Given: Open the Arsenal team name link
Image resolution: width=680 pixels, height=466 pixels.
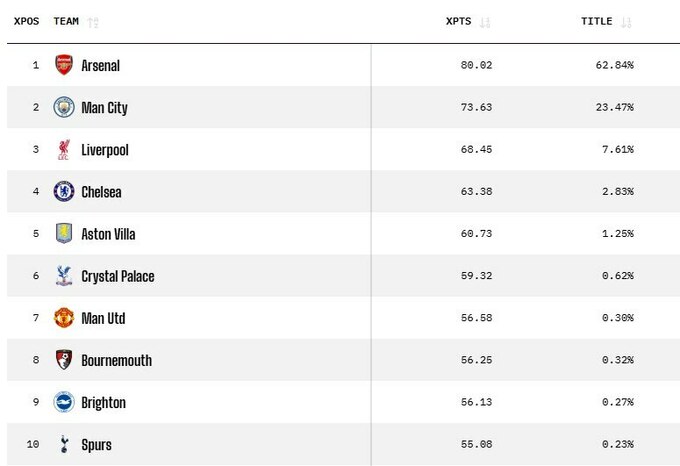Looking at the screenshot, I should [x=100, y=66].
